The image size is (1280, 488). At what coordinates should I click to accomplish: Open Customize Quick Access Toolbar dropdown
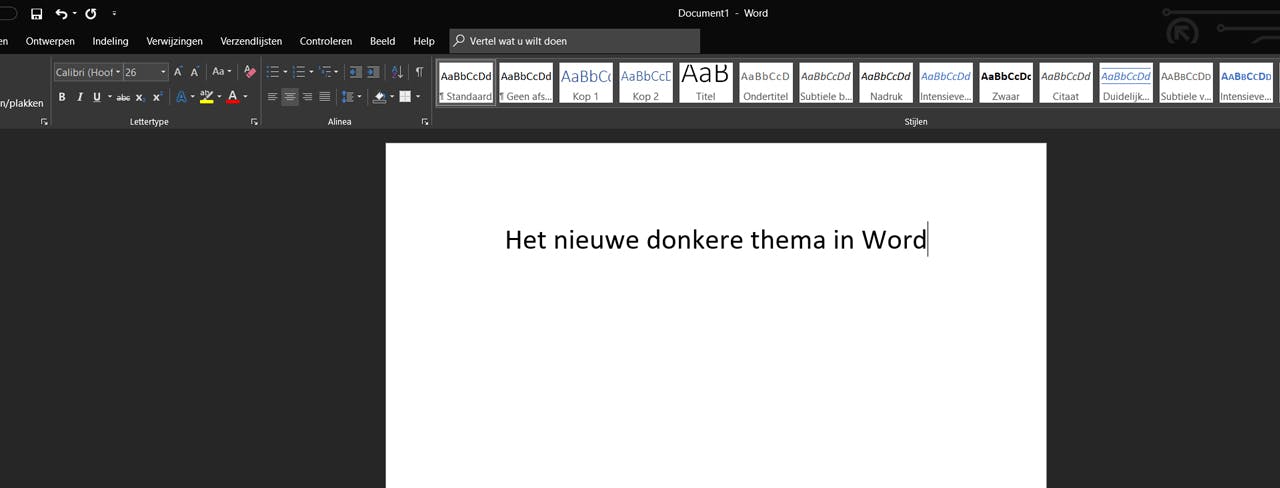pos(115,14)
